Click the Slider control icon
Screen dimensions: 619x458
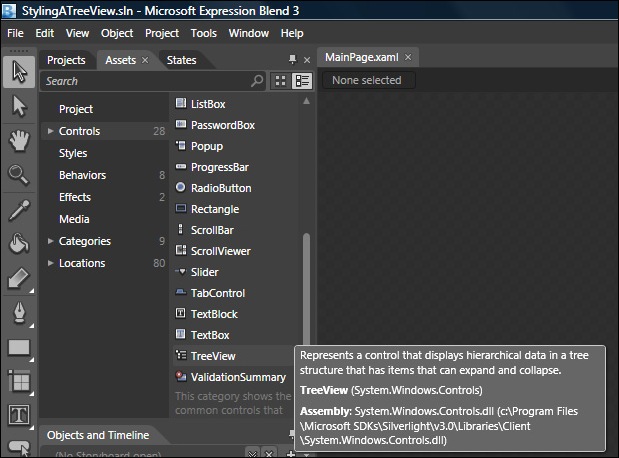(x=181, y=271)
